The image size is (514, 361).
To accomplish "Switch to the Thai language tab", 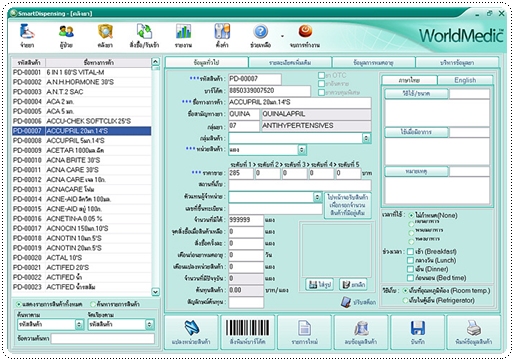I will 409,80.
